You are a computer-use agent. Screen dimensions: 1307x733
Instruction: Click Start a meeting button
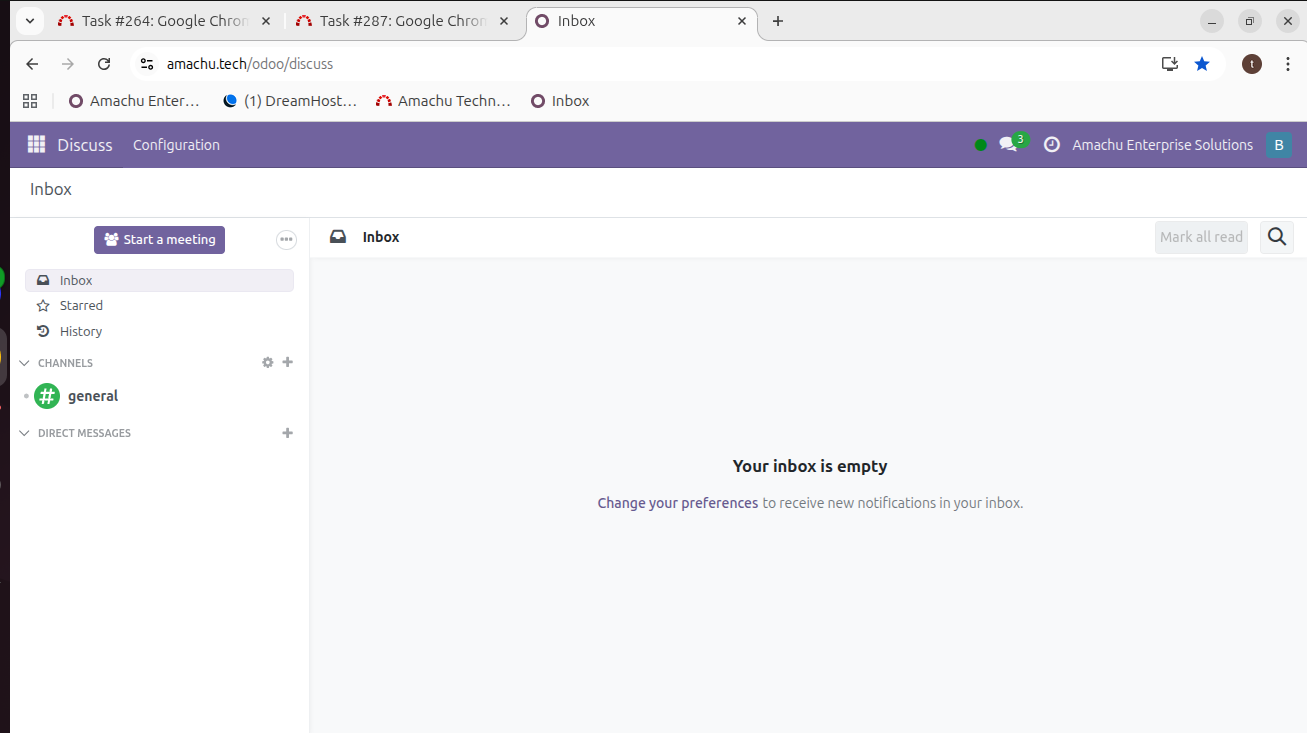pos(159,240)
